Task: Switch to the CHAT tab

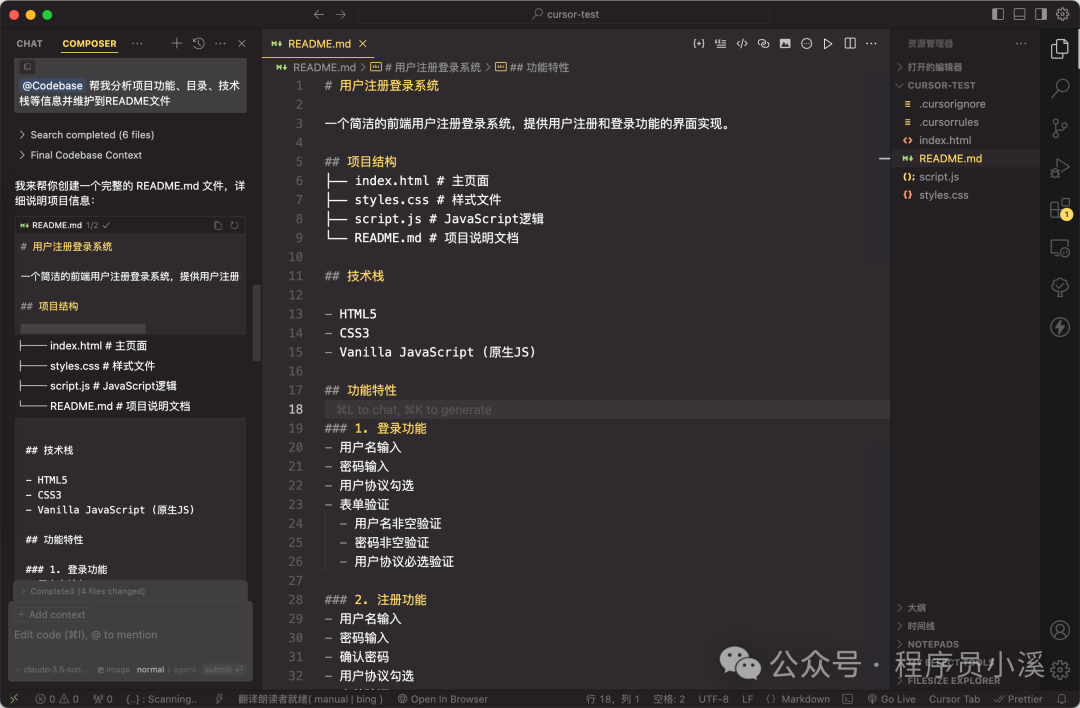Action: pos(29,43)
